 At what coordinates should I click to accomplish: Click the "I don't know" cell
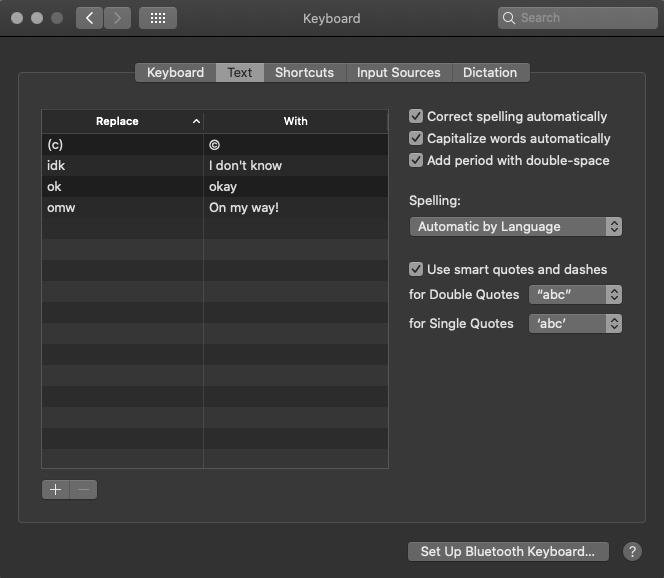click(296, 166)
